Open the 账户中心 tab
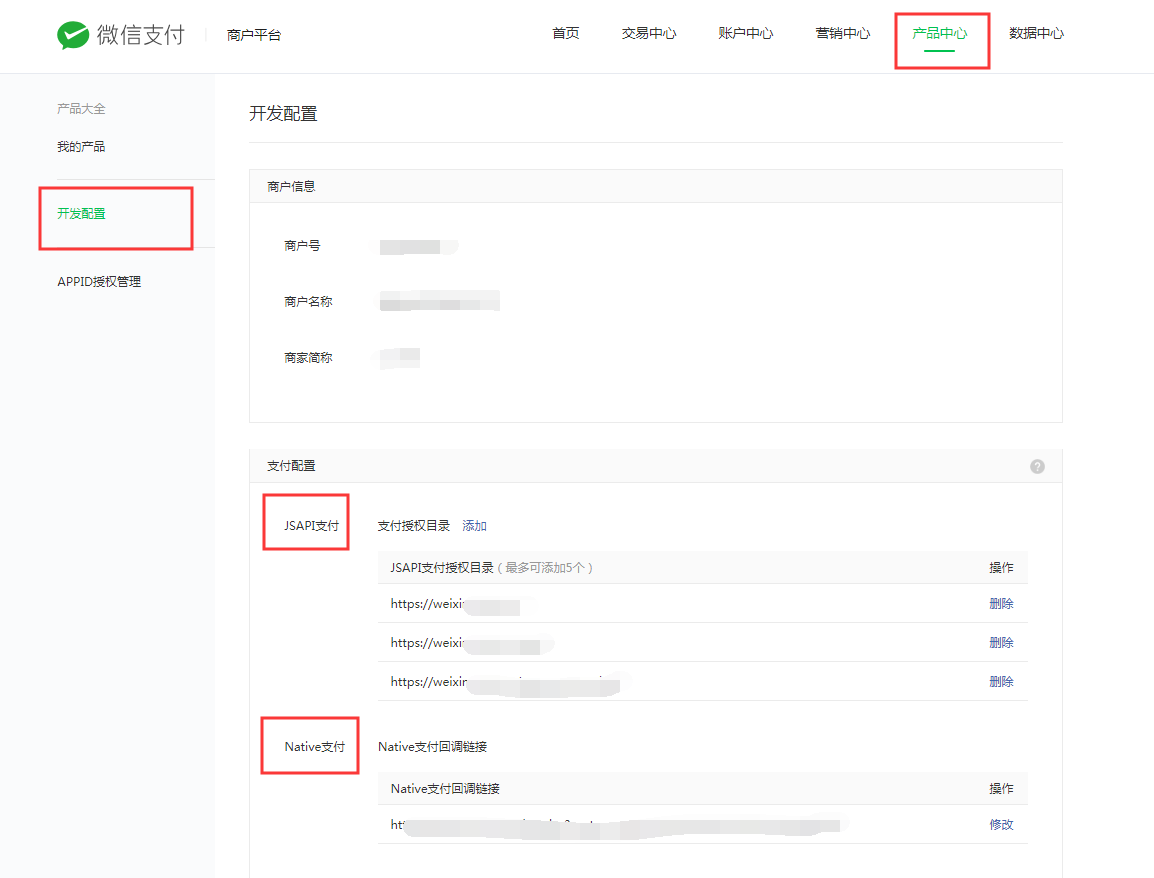The height and width of the screenshot is (878, 1154). click(x=746, y=33)
